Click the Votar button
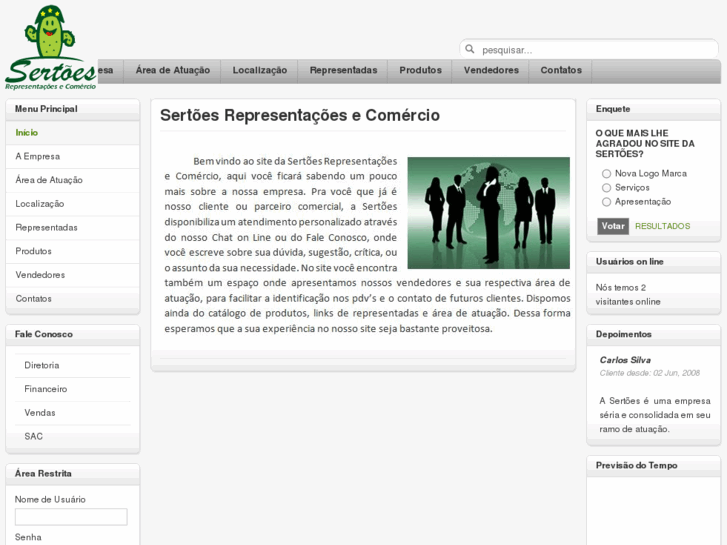 (x=613, y=226)
